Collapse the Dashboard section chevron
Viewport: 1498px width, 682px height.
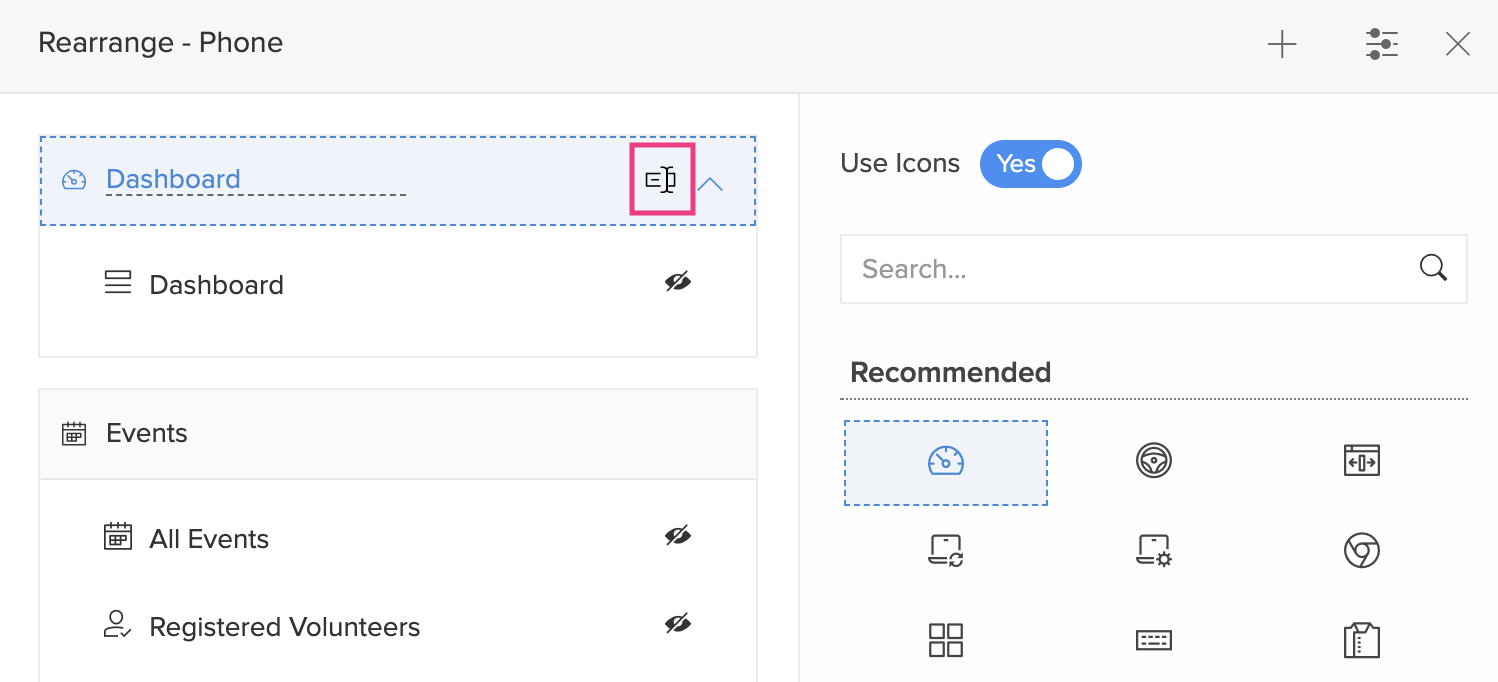coord(710,184)
